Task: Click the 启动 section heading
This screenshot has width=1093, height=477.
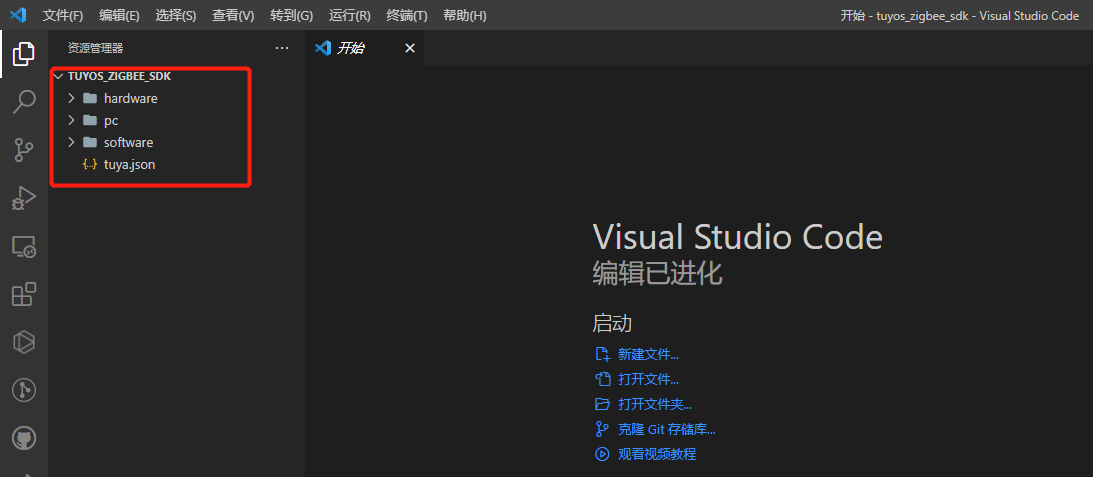Action: click(612, 323)
